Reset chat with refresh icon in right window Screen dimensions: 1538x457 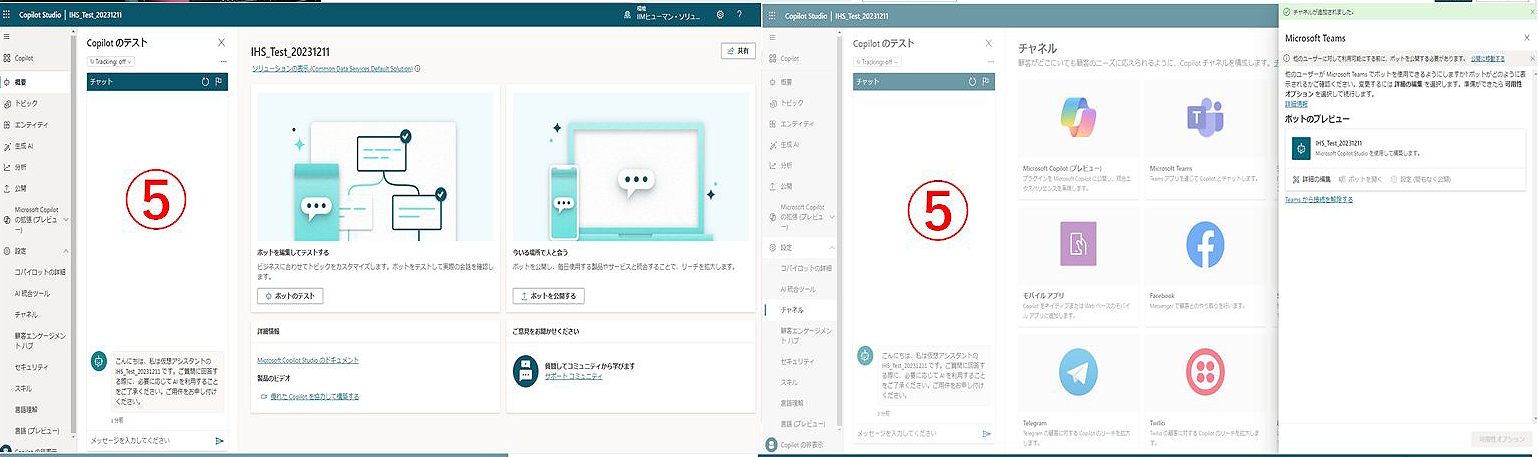[x=972, y=82]
